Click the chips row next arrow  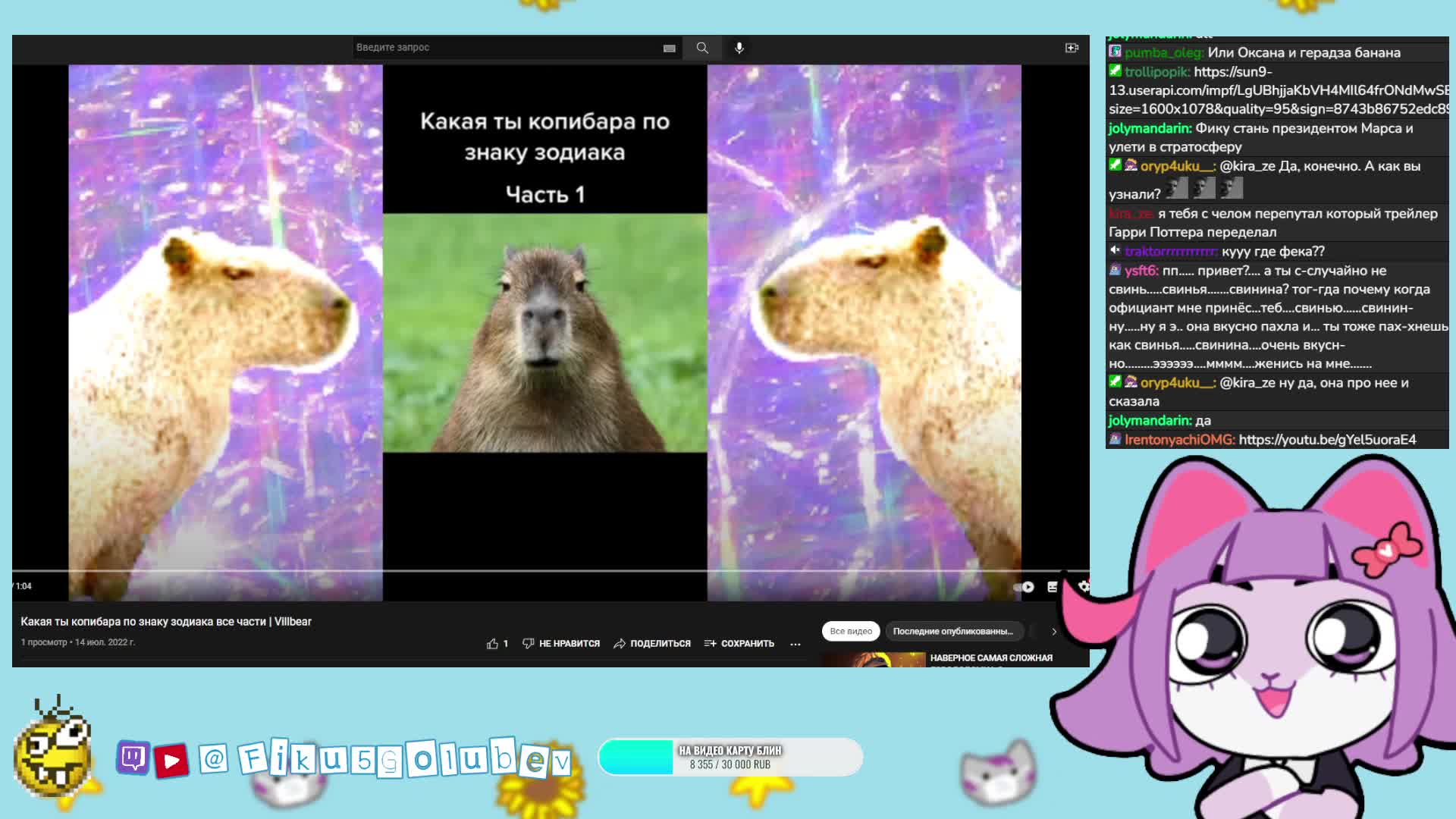pyautogui.click(x=1053, y=631)
